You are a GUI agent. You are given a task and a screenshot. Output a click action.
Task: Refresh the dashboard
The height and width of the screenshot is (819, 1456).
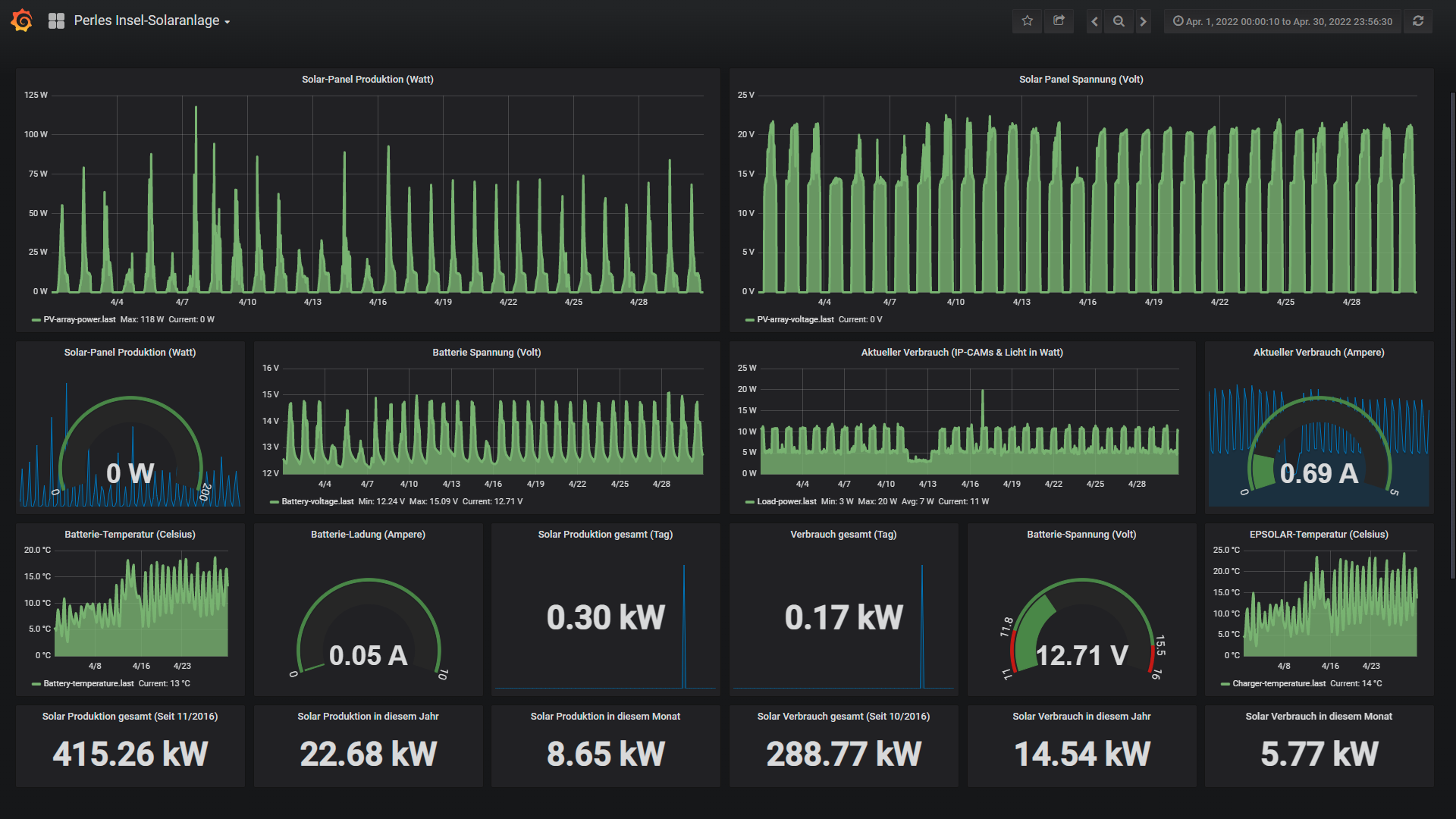pos(1418,21)
